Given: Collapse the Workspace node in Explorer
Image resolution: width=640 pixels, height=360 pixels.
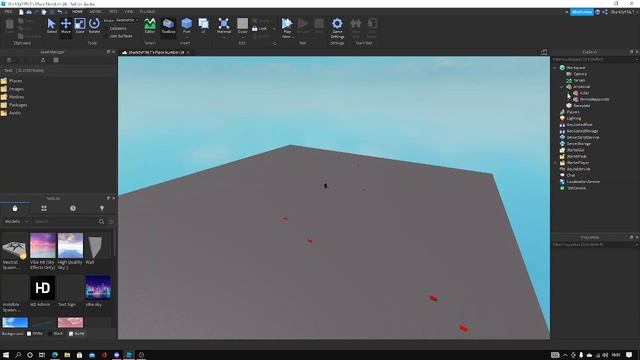Looking at the screenshot, I should [555, 68].
